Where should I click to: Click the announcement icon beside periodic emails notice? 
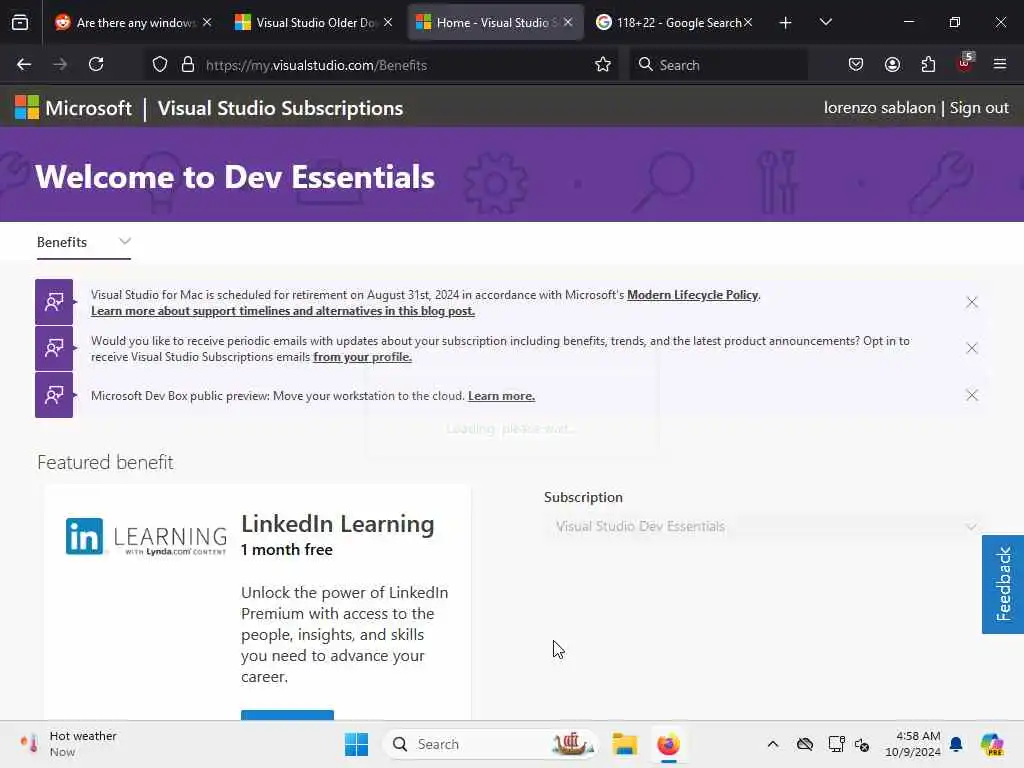click(x=54, y=348)
